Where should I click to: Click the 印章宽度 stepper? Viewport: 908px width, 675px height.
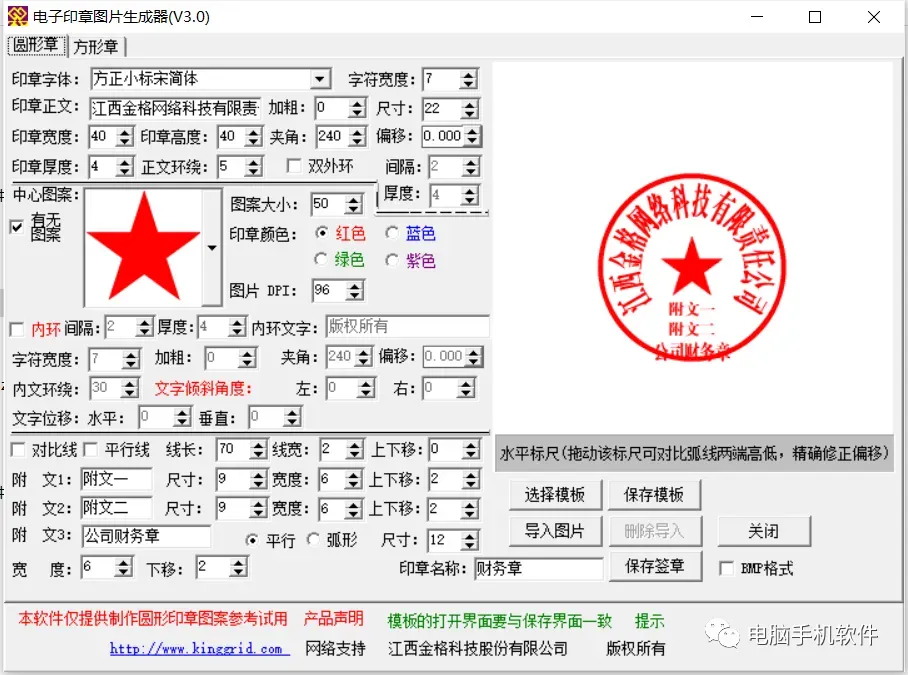pyautogui.click(x=111, y=137)
